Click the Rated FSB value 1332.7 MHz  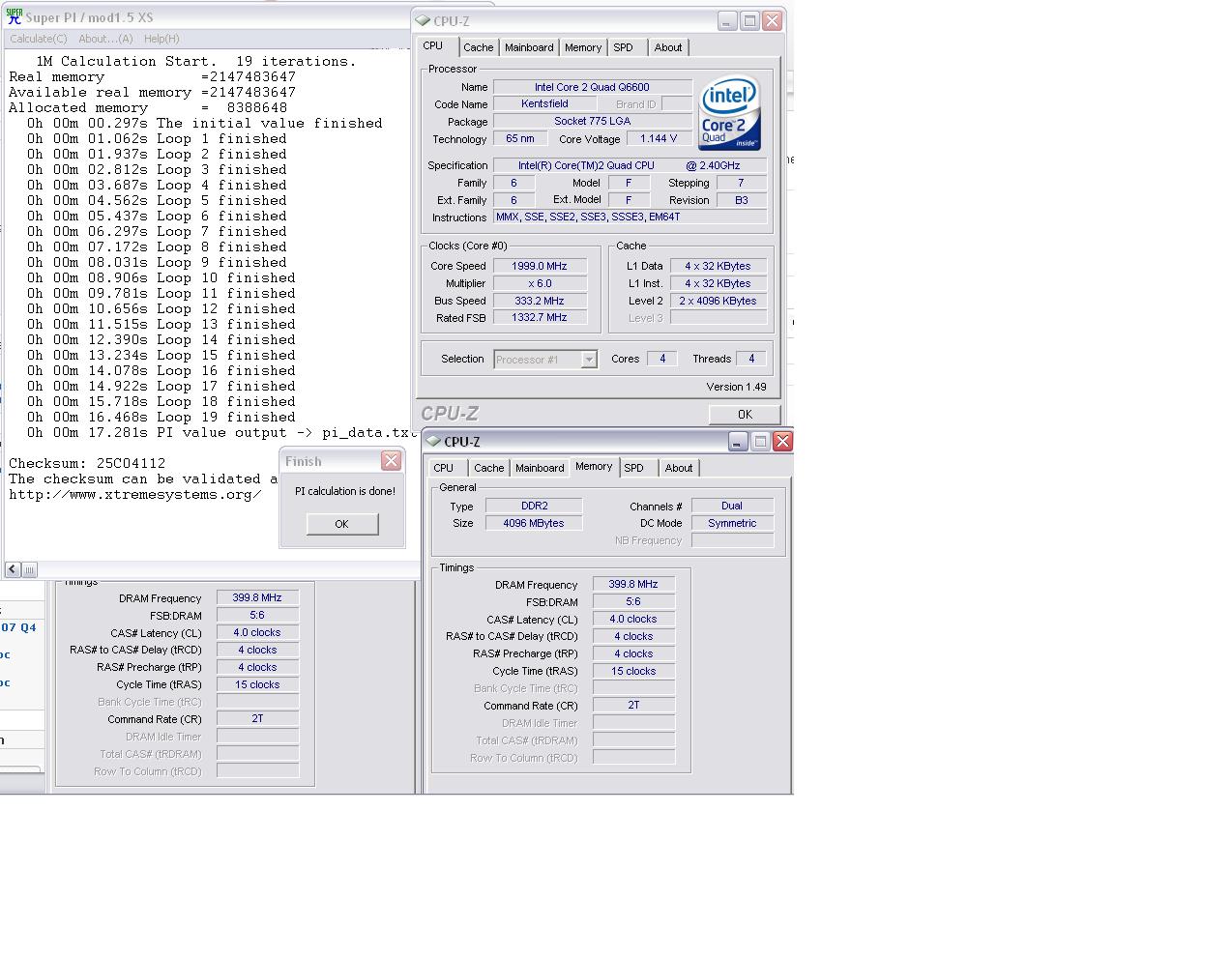point(540,317)
